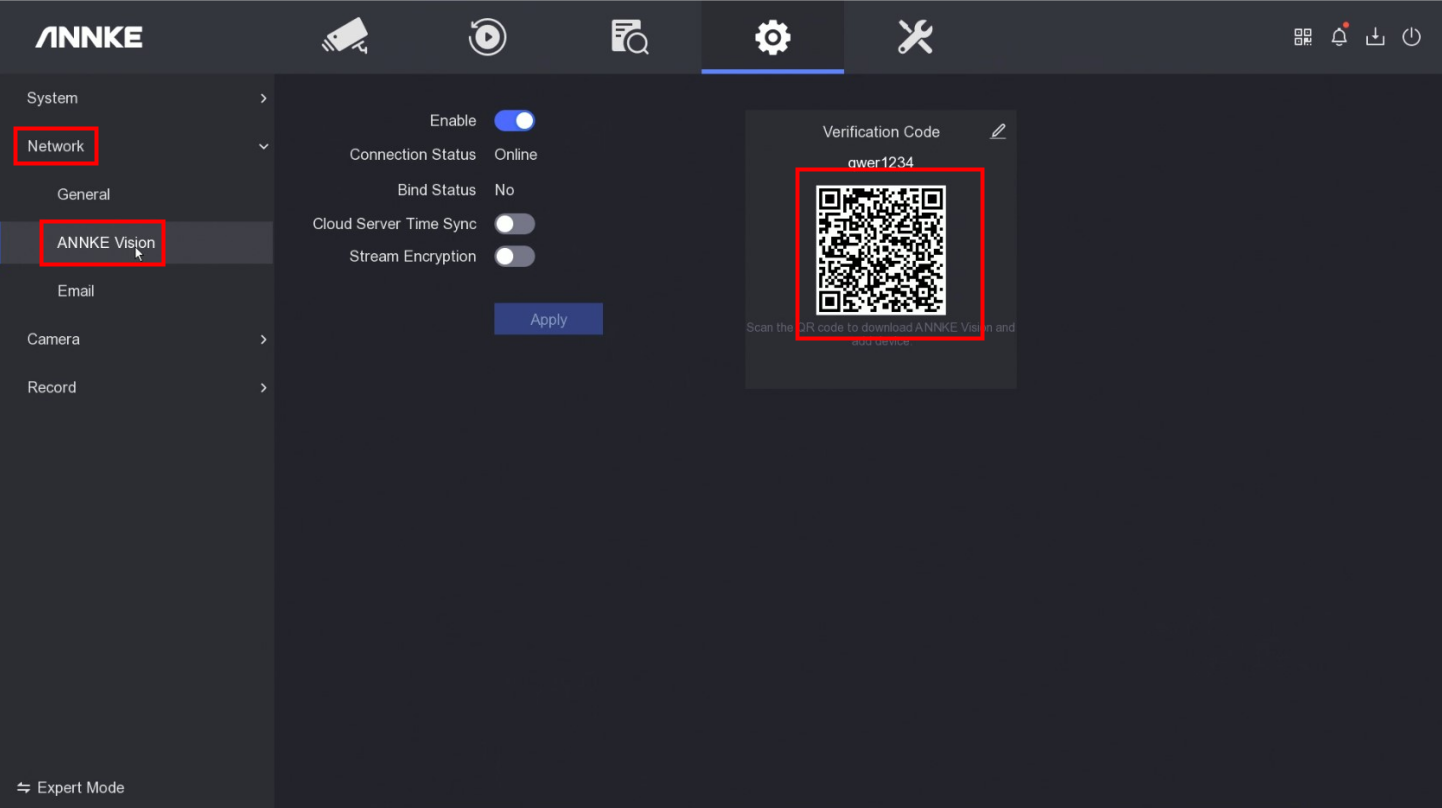Open the Email settings item
Viewport: 1442px width, 808px height.
76,291
